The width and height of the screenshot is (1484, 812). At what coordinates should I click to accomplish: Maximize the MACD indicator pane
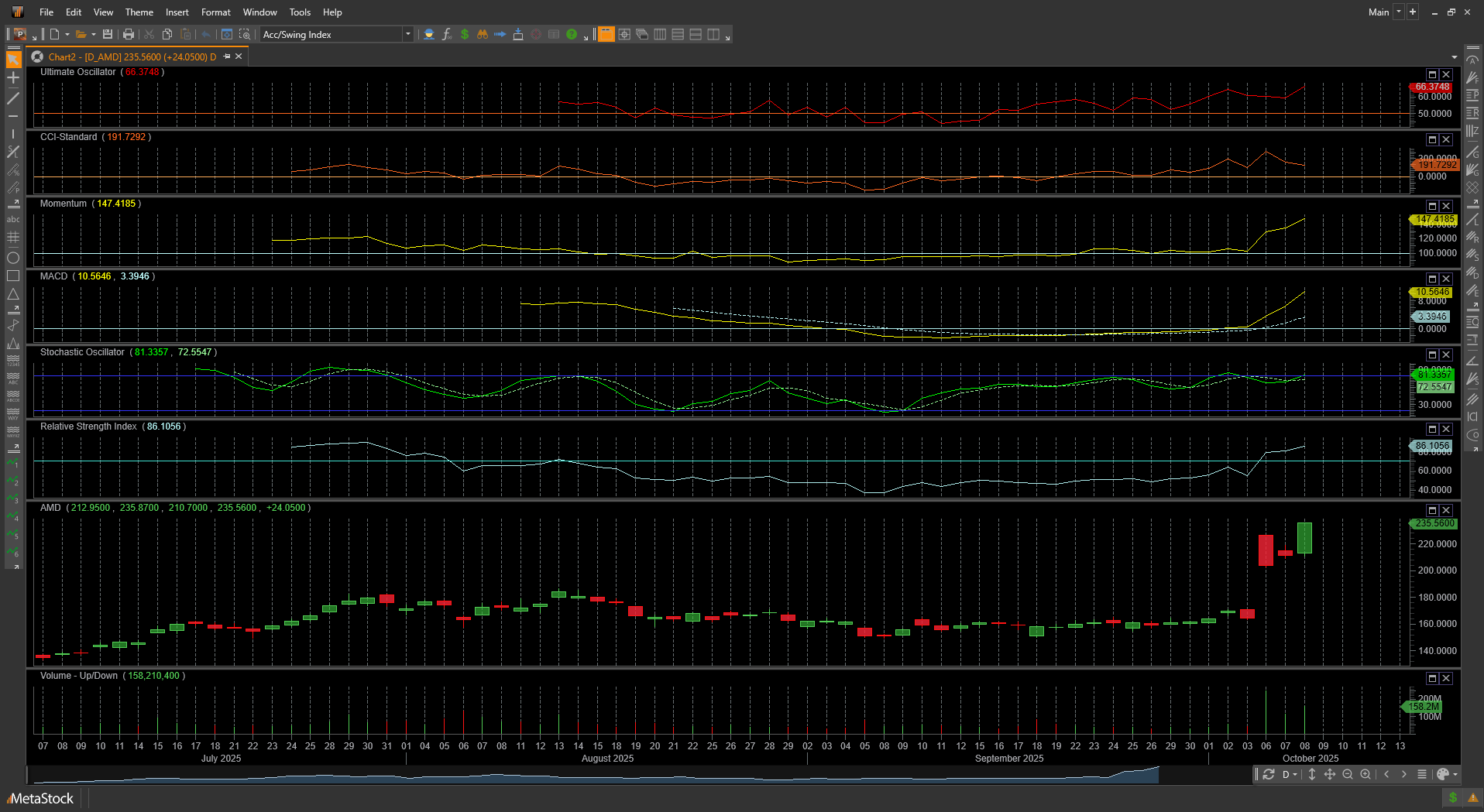pyautogui.click(x=1432, y=279)
